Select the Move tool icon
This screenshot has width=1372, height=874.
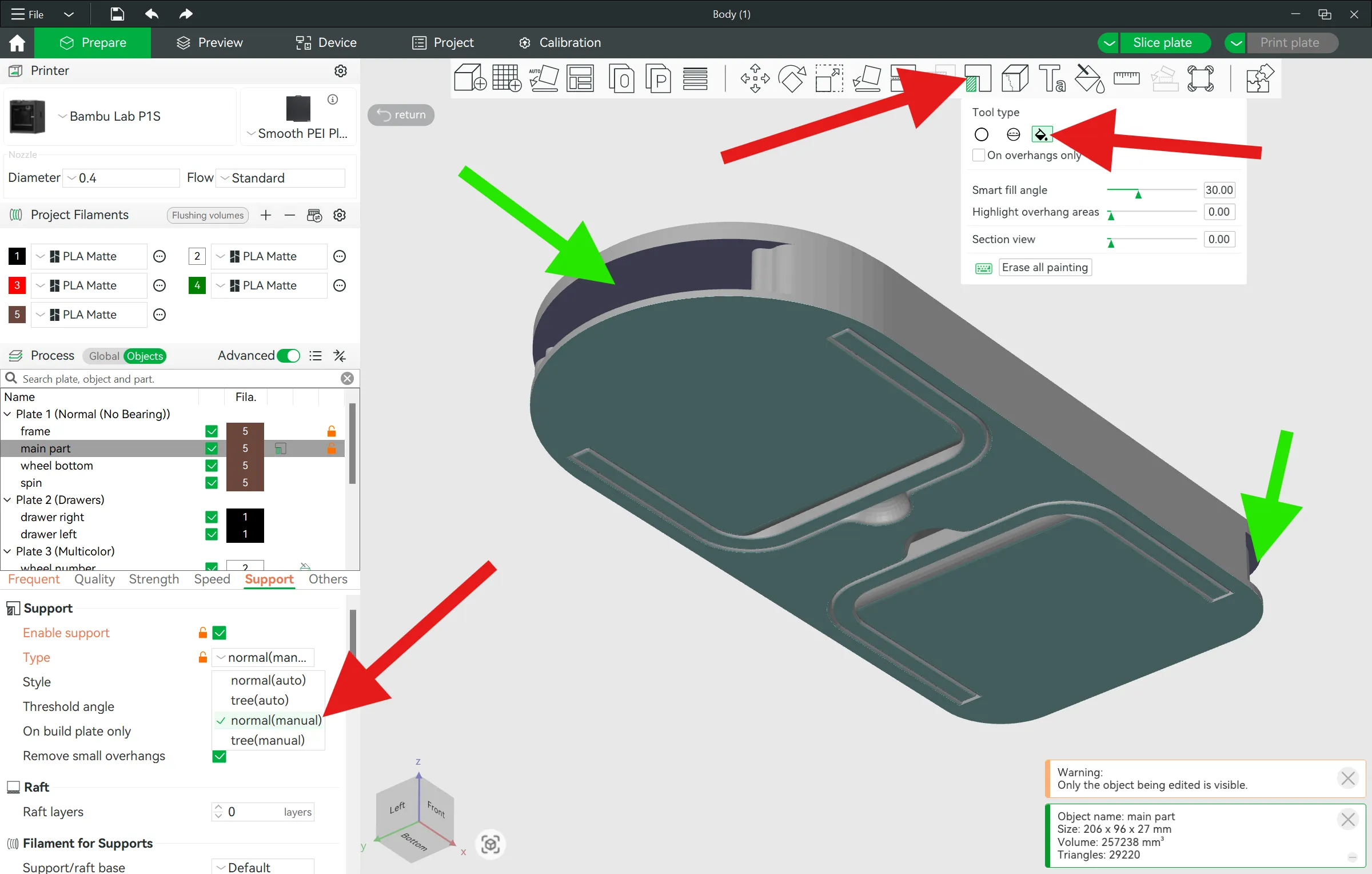(755, 78)
